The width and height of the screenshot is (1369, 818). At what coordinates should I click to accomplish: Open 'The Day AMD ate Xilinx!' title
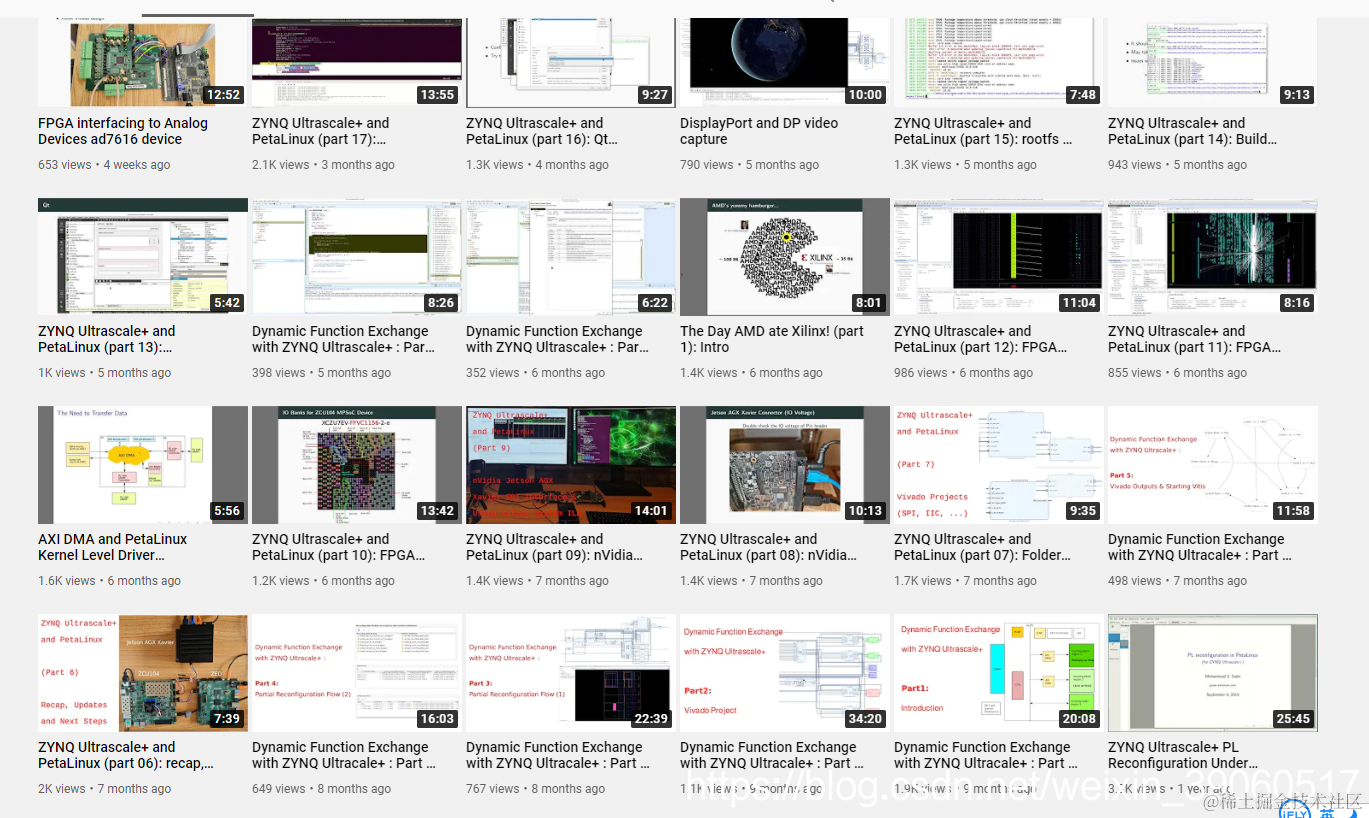pos(772,339)
